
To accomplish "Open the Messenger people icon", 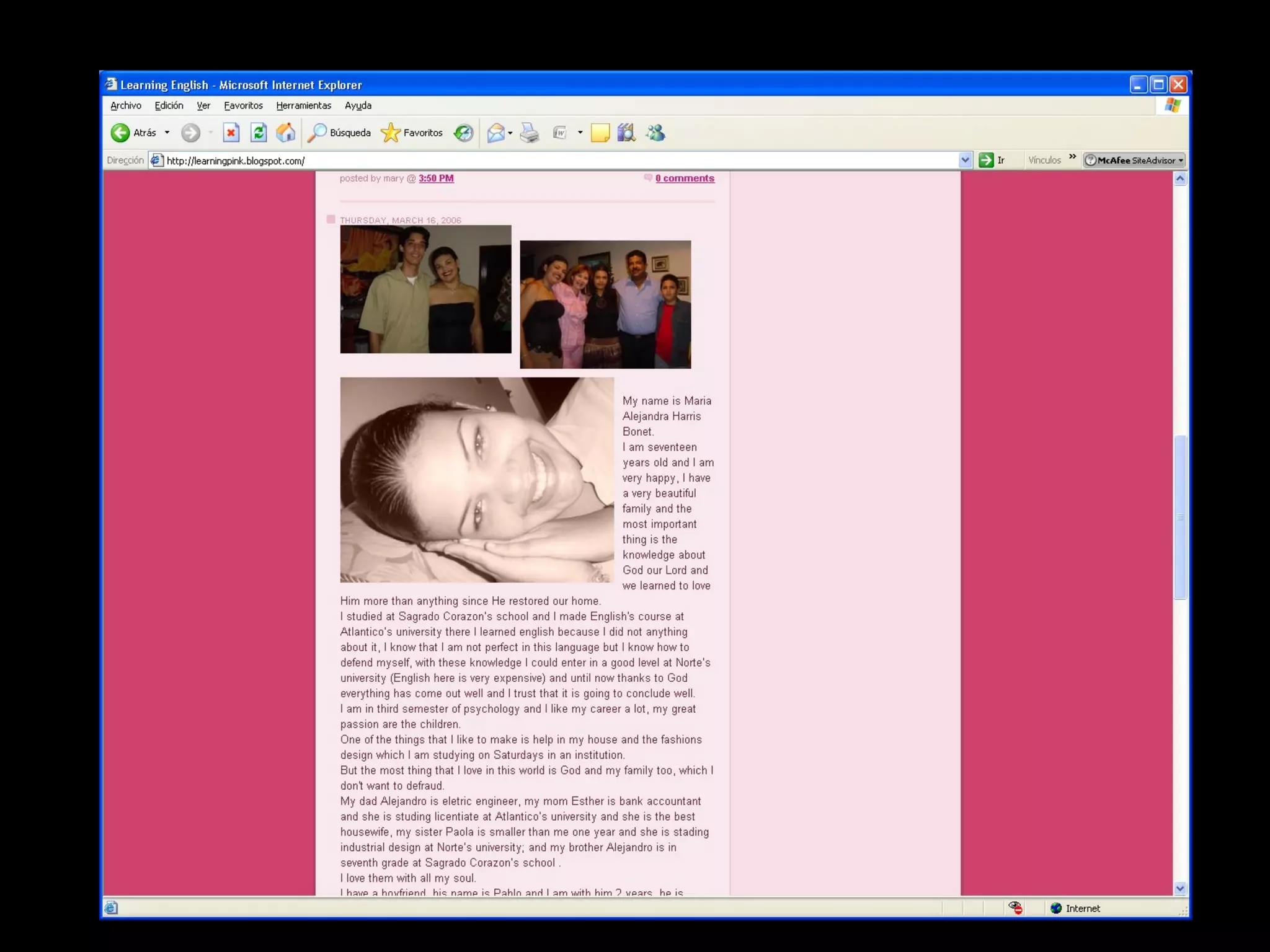I will point(655,133).
